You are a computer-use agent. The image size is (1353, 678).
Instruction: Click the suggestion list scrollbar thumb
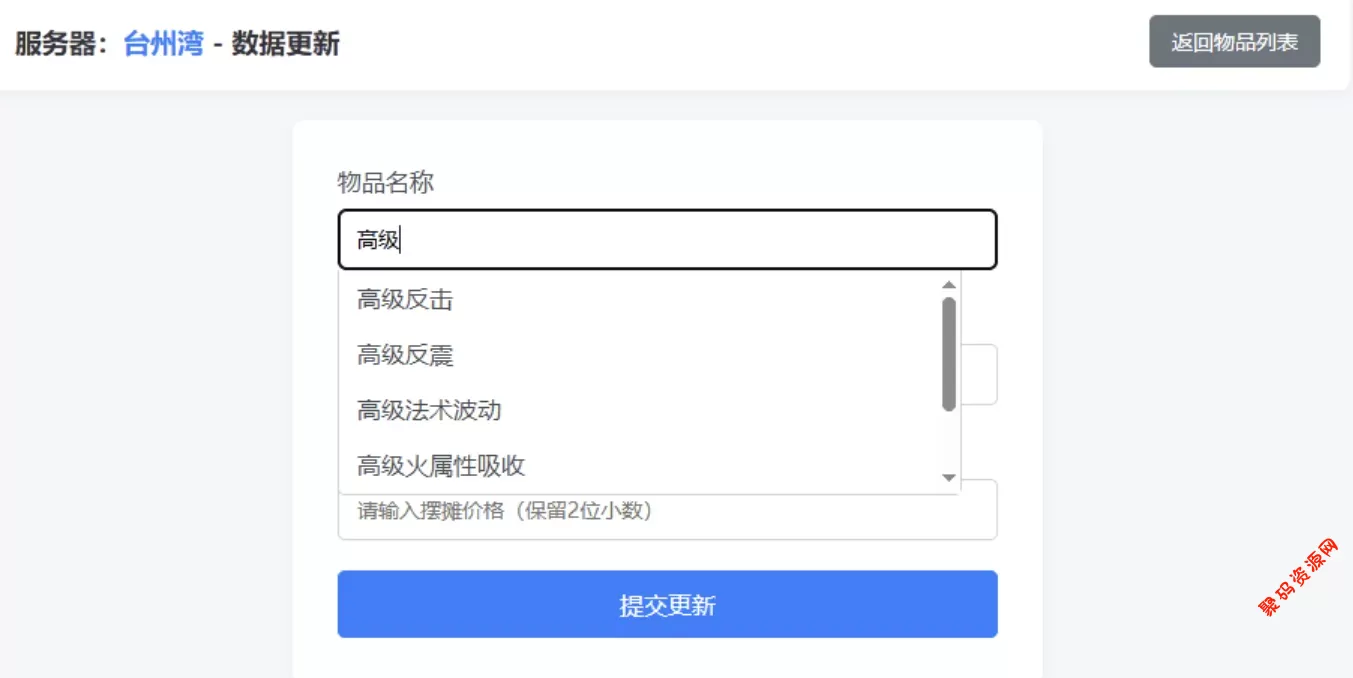[949, 353]
